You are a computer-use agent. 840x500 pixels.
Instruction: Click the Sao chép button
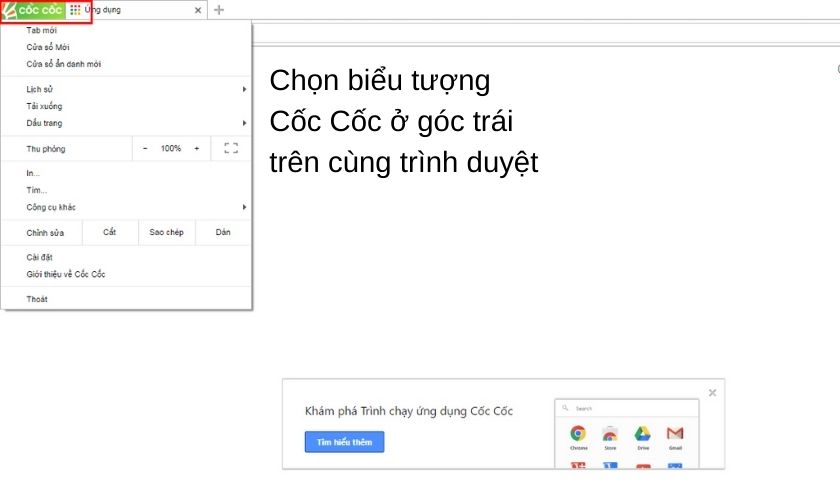pyautogui.click(x=167, y=232)
